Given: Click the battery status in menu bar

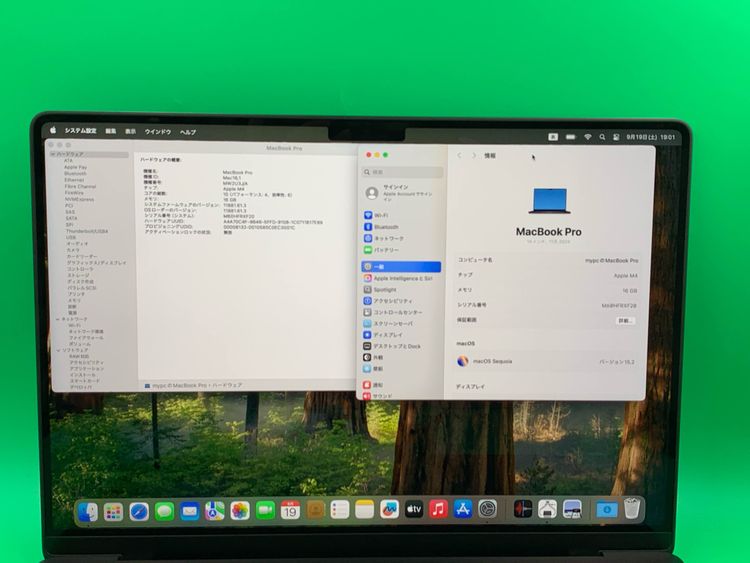Looking at the screenshot, I should 571,137.
